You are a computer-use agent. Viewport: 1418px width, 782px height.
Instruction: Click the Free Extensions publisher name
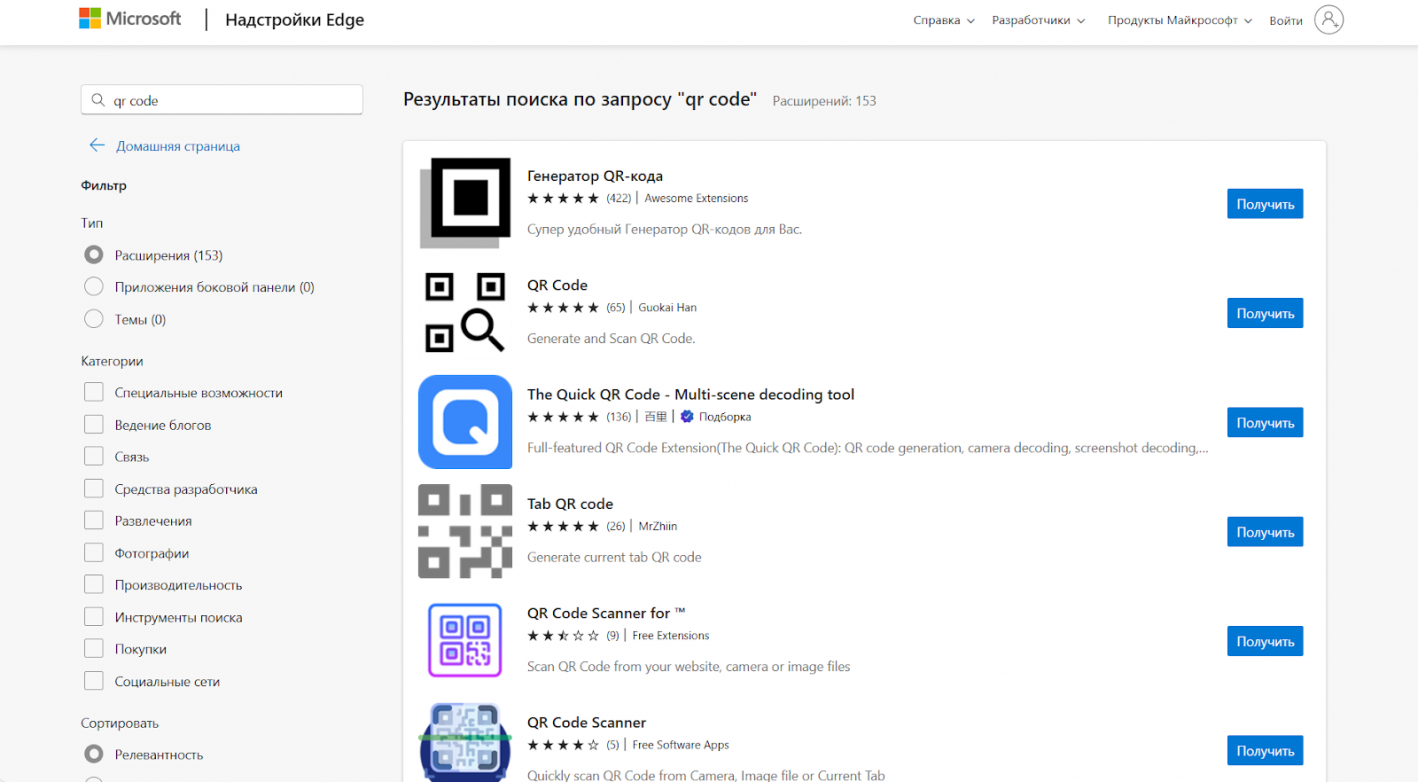pyautogui.click(x=671, y=635)
